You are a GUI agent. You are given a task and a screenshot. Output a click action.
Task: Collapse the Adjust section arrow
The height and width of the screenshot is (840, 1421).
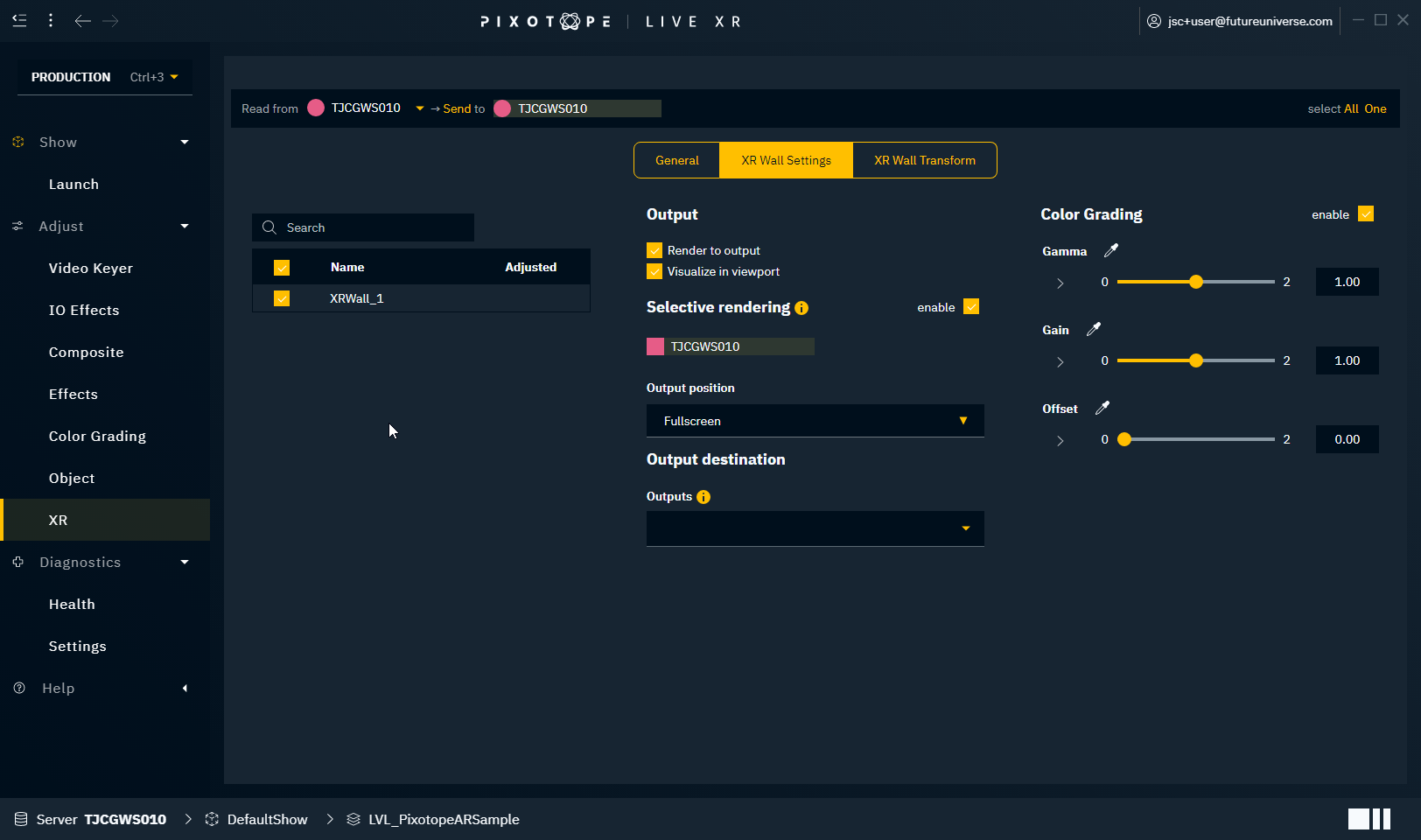tap(185, 226)
